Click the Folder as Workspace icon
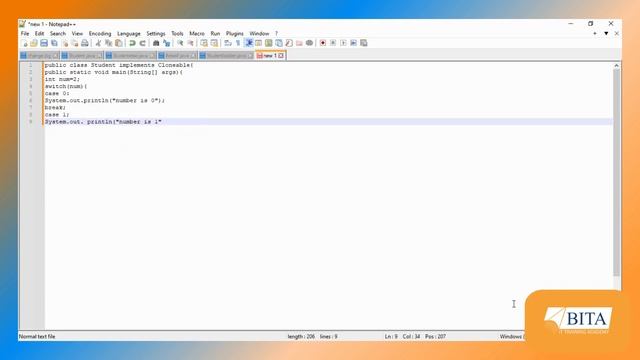This screenshot has height=360, width=640. pos(299,43)
